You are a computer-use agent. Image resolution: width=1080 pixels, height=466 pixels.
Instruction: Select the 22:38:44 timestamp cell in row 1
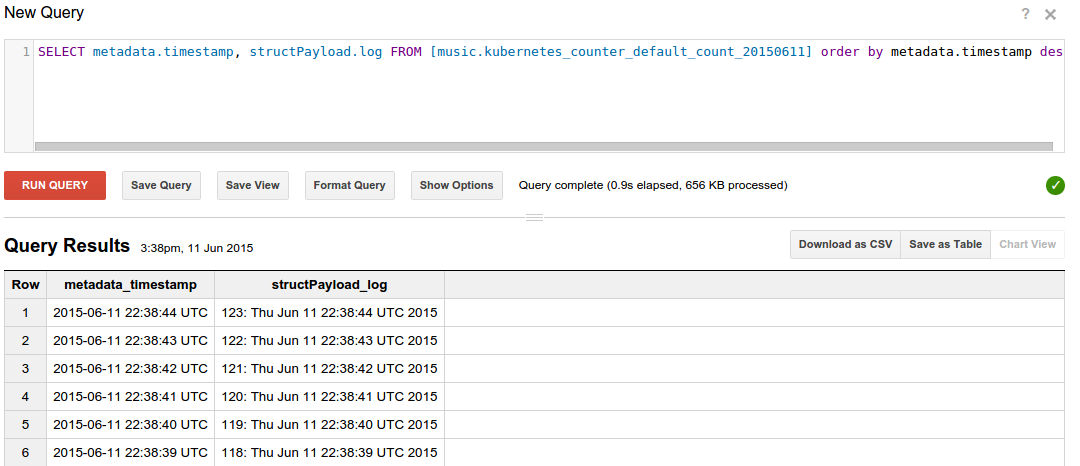pyautogui.click(x=131, y=313)
